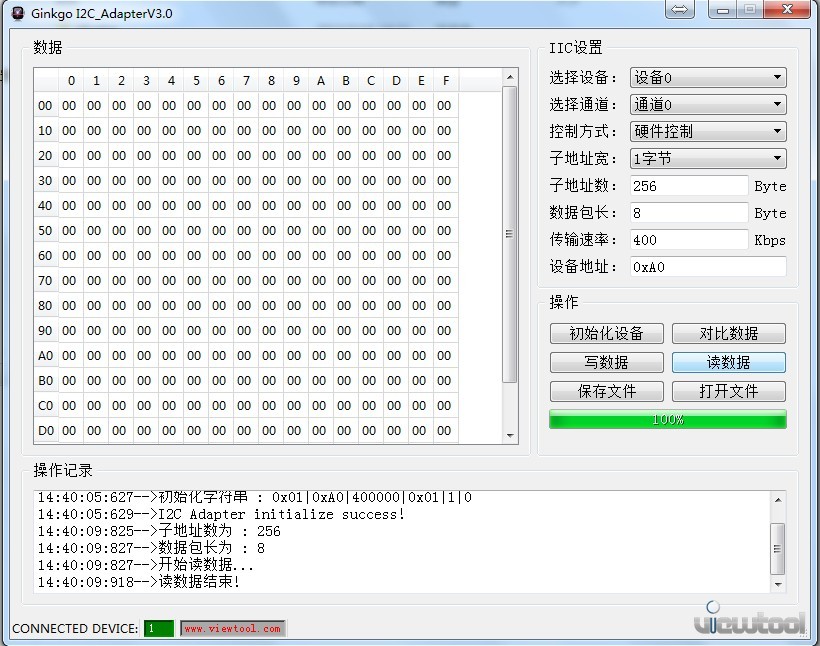
Task: Click the cell at row 70 column F
Action: (444, 280)
